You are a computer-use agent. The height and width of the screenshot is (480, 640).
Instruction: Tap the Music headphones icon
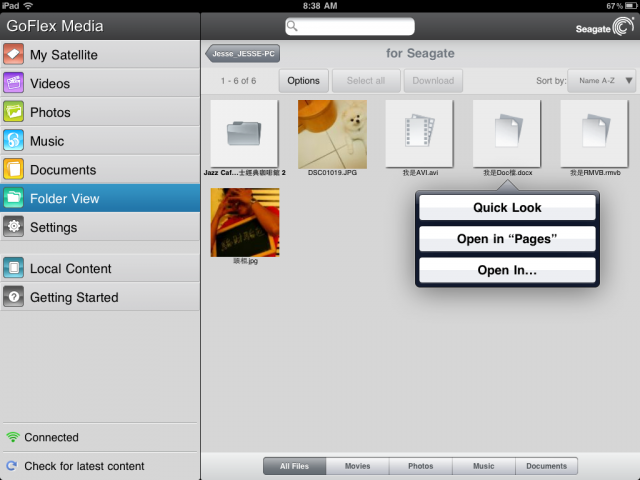tap(13, 141)
